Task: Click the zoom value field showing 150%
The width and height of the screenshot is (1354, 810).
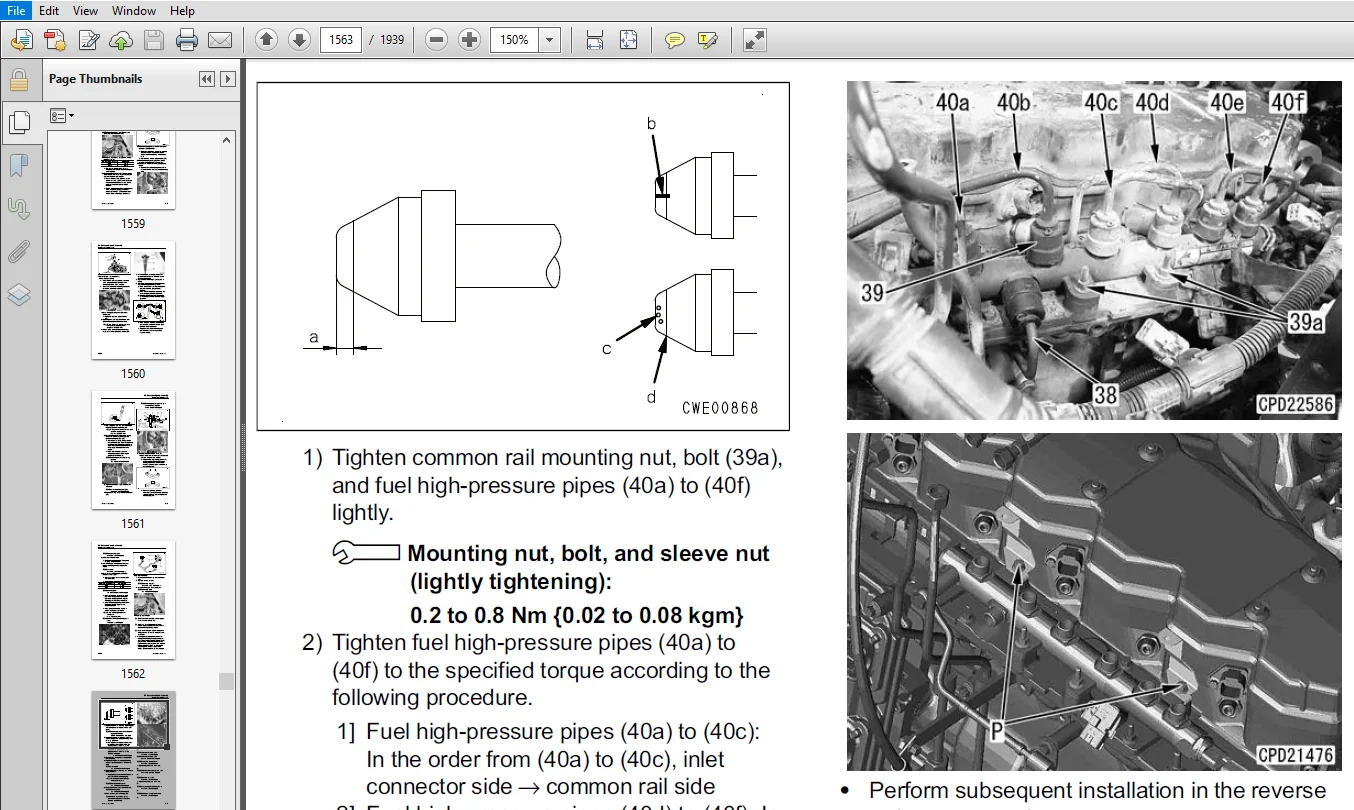Action: (514, 40)
